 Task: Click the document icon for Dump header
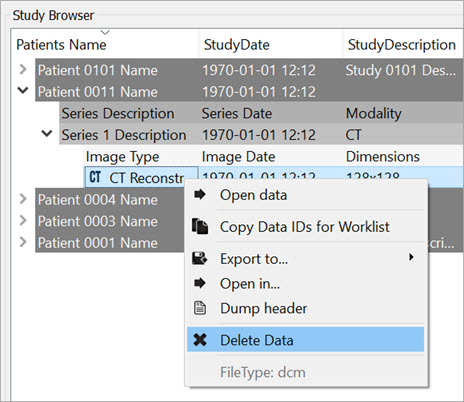(x=200, y=308)
